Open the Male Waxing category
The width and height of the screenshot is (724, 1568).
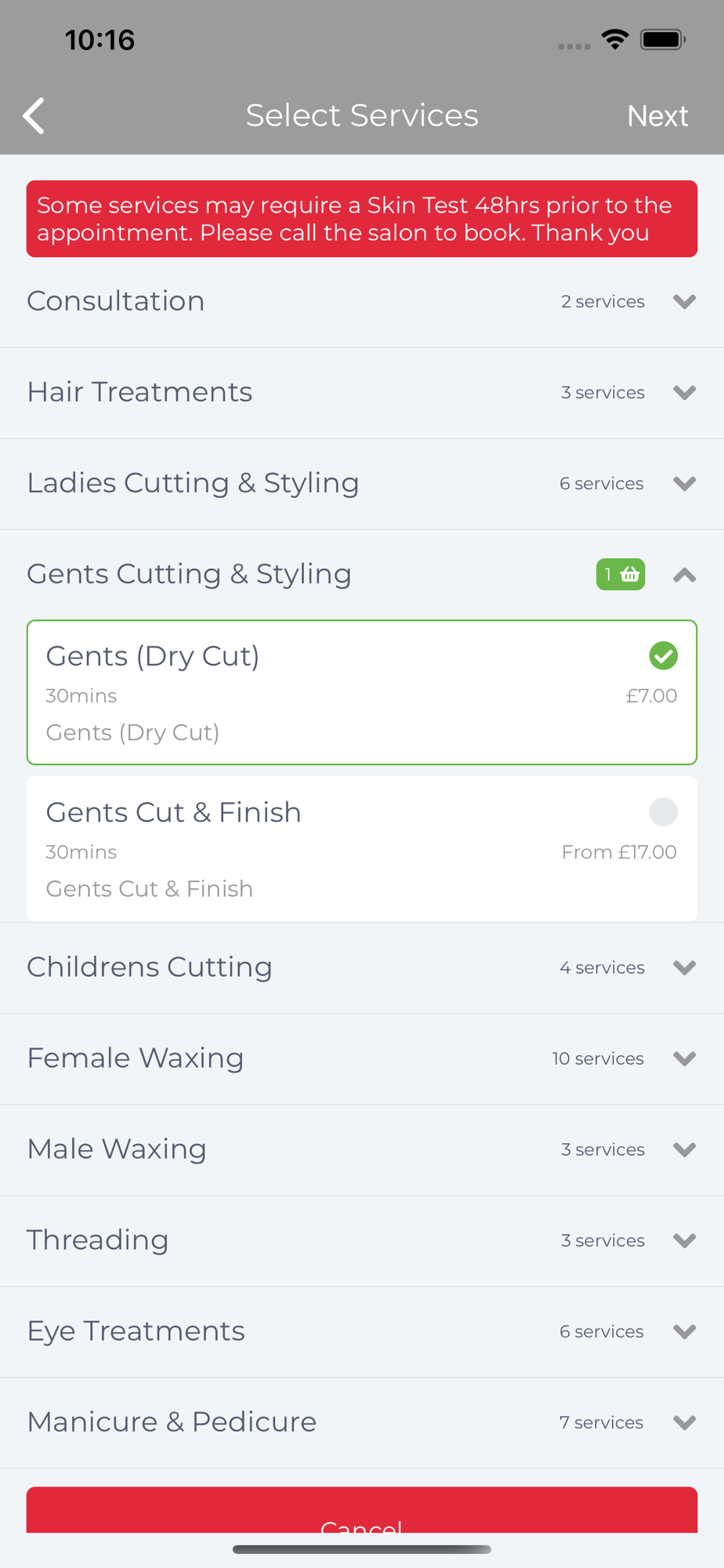click(x=362, y=1150)
